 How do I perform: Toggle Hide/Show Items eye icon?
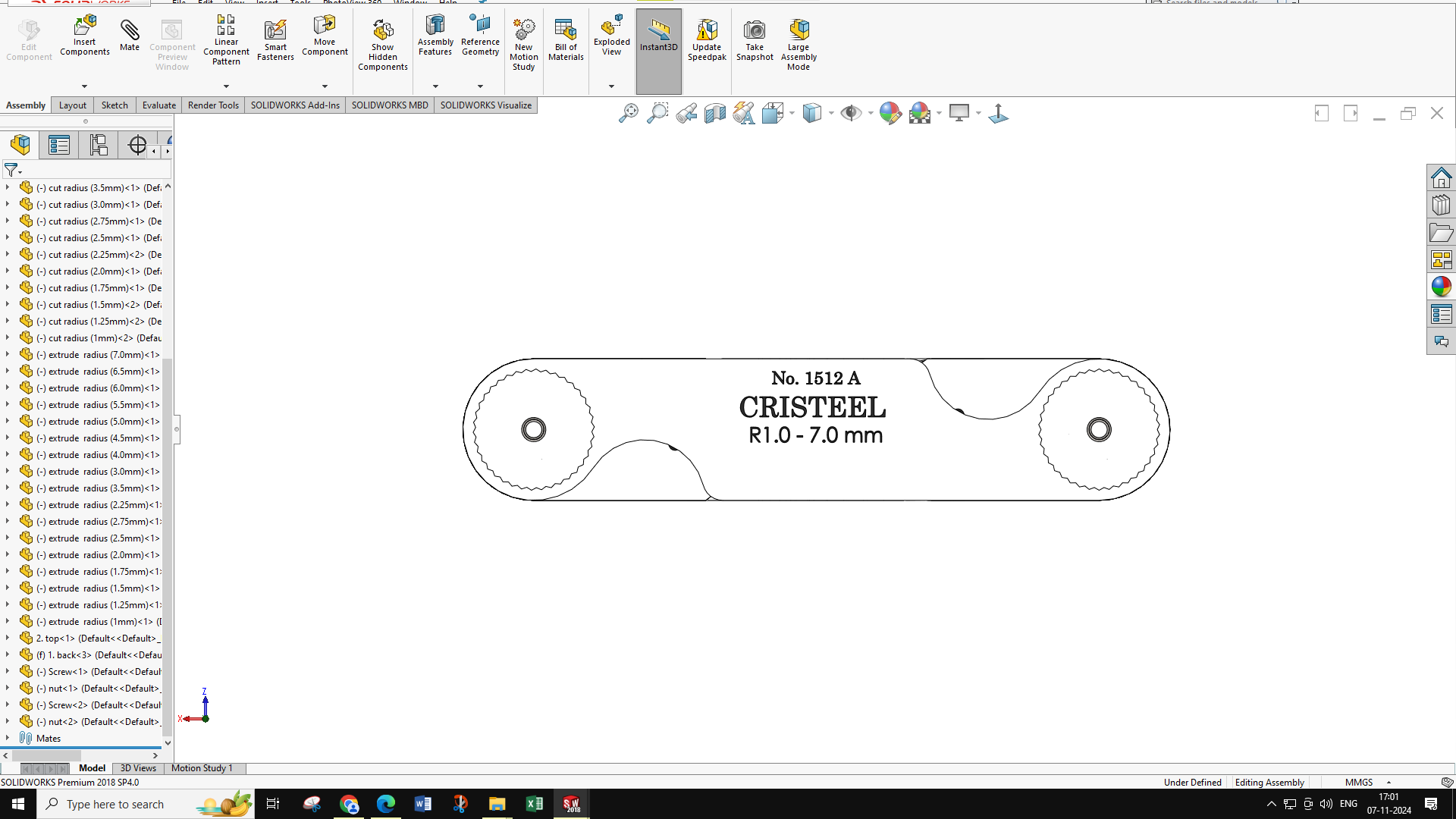[851, 113]
